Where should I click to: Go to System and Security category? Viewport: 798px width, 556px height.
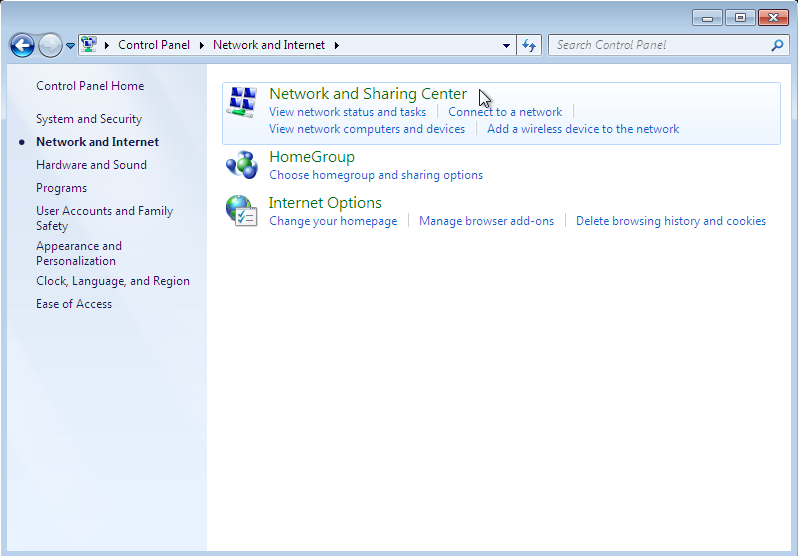click(x=89, y=119)
